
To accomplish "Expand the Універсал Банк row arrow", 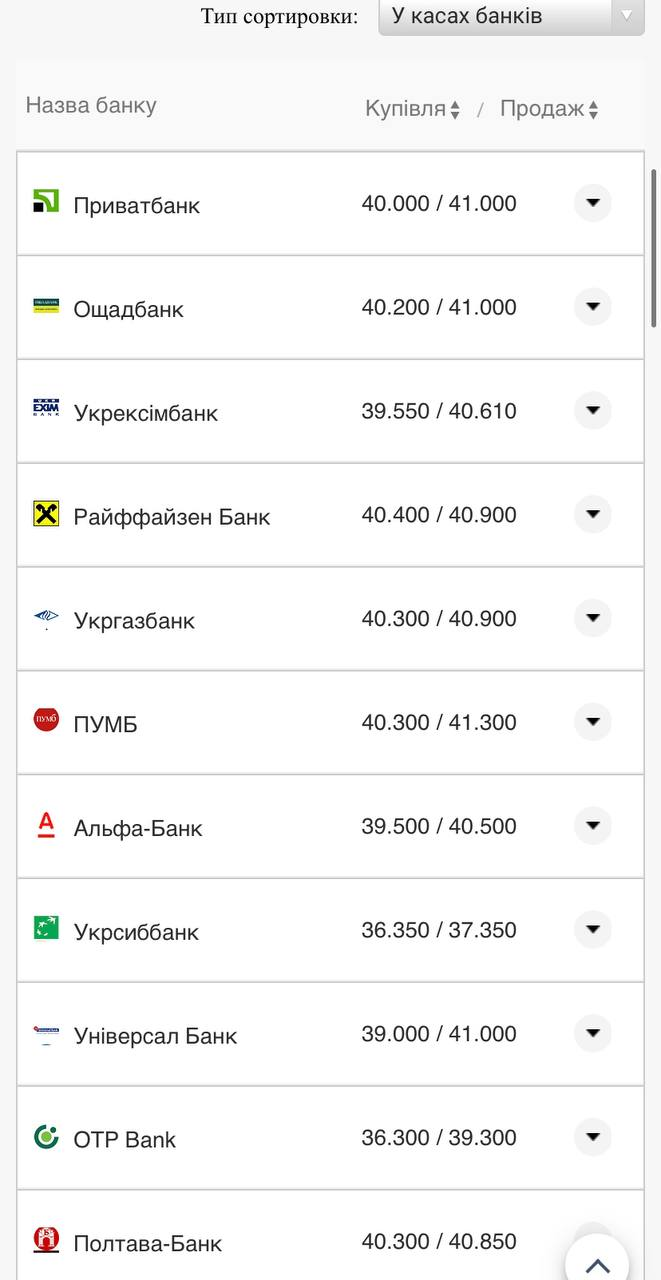I will 592,1033.
